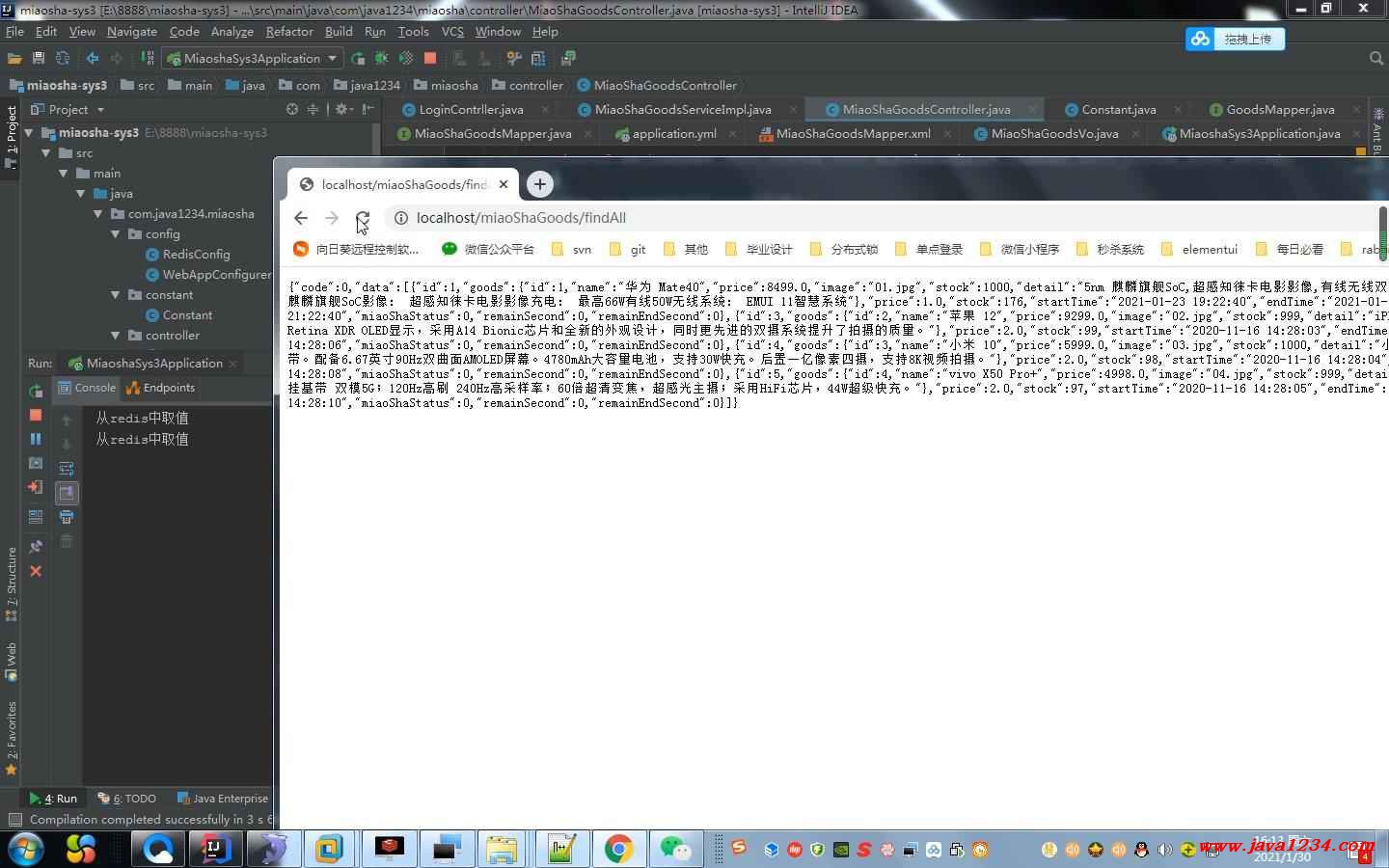Open Project panel gear settings
1389x868 pixels.
point(342,109)
